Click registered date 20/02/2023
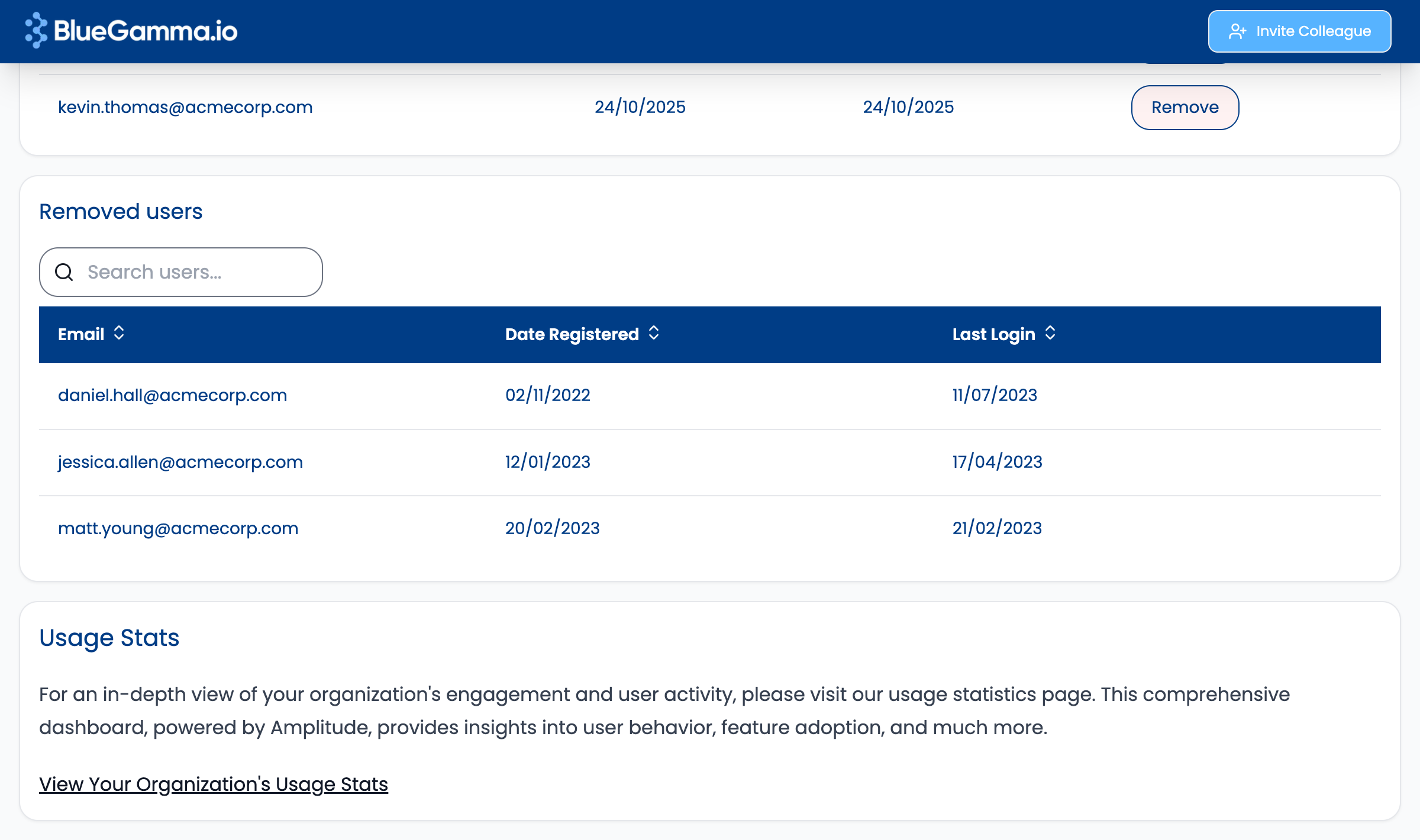Image resolution: width=1420 pixels, height=840 pixels. [553, 528]
